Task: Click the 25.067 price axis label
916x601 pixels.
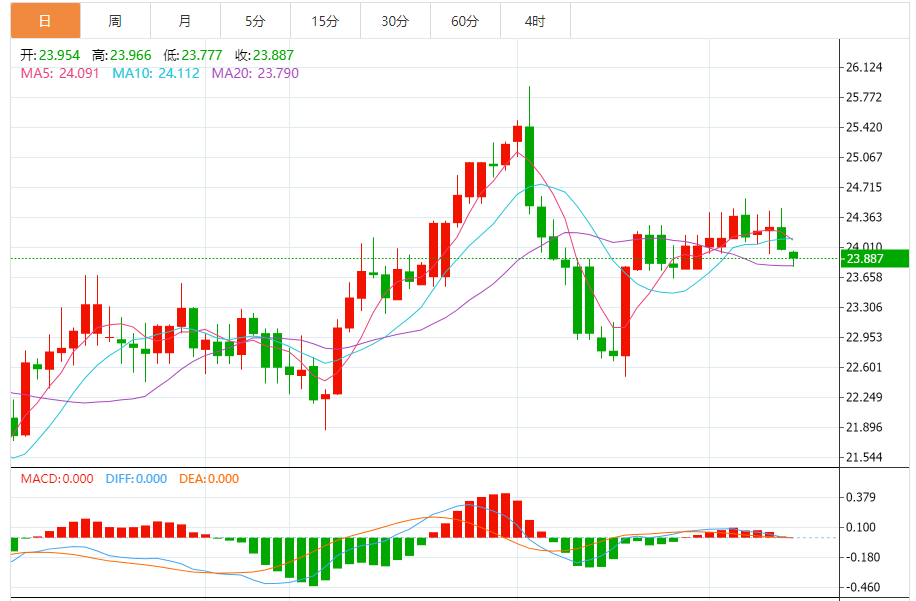Action: pyautogui.click(x=864, y=157)
